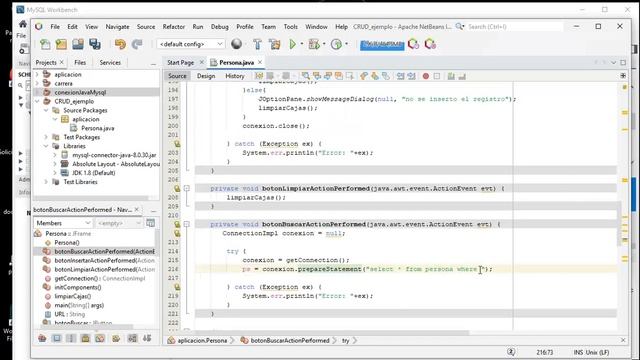This screenshot has height=360, width=640.
Task: Shift line right icon
Action: coord(411,76)
